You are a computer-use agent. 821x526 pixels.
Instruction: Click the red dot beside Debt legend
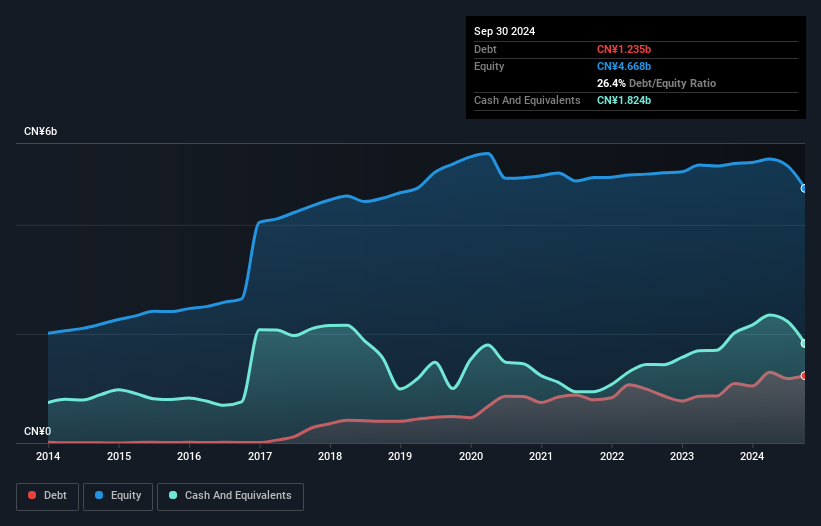pyautogui.click(x=31, y=496)
